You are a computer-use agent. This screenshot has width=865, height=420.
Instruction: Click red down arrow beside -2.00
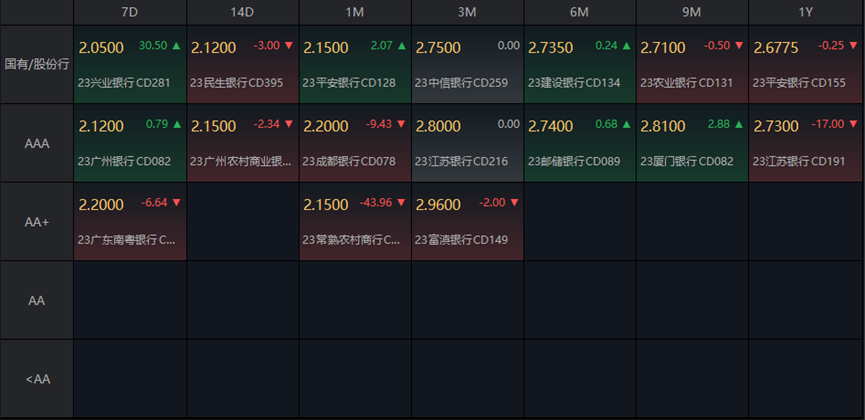(x=514, y=203)
